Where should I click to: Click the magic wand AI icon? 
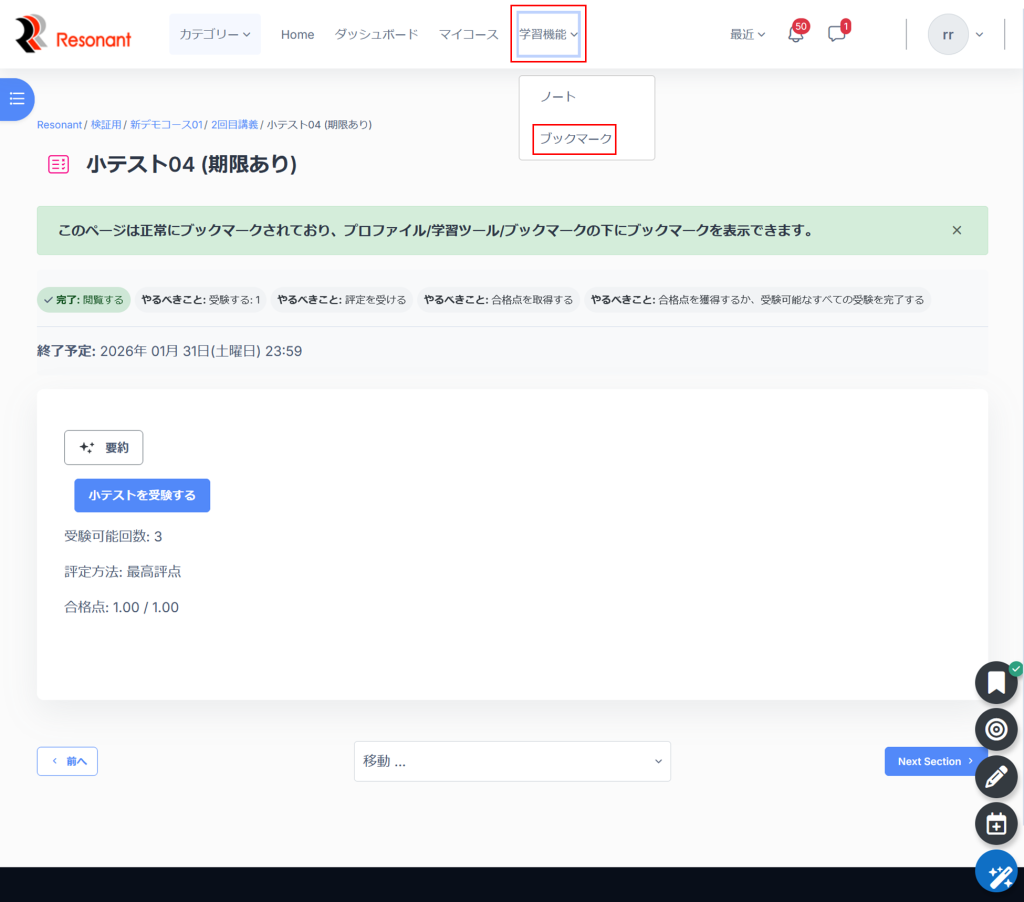996,873
